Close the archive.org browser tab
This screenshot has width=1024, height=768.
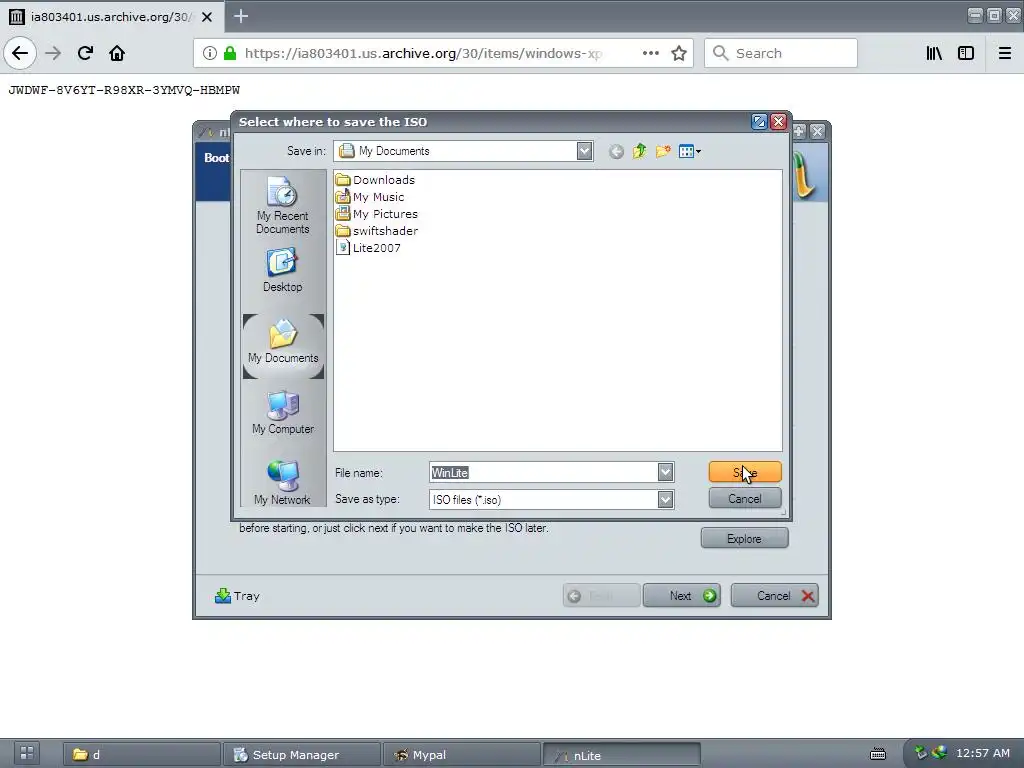tap(207, 17)
